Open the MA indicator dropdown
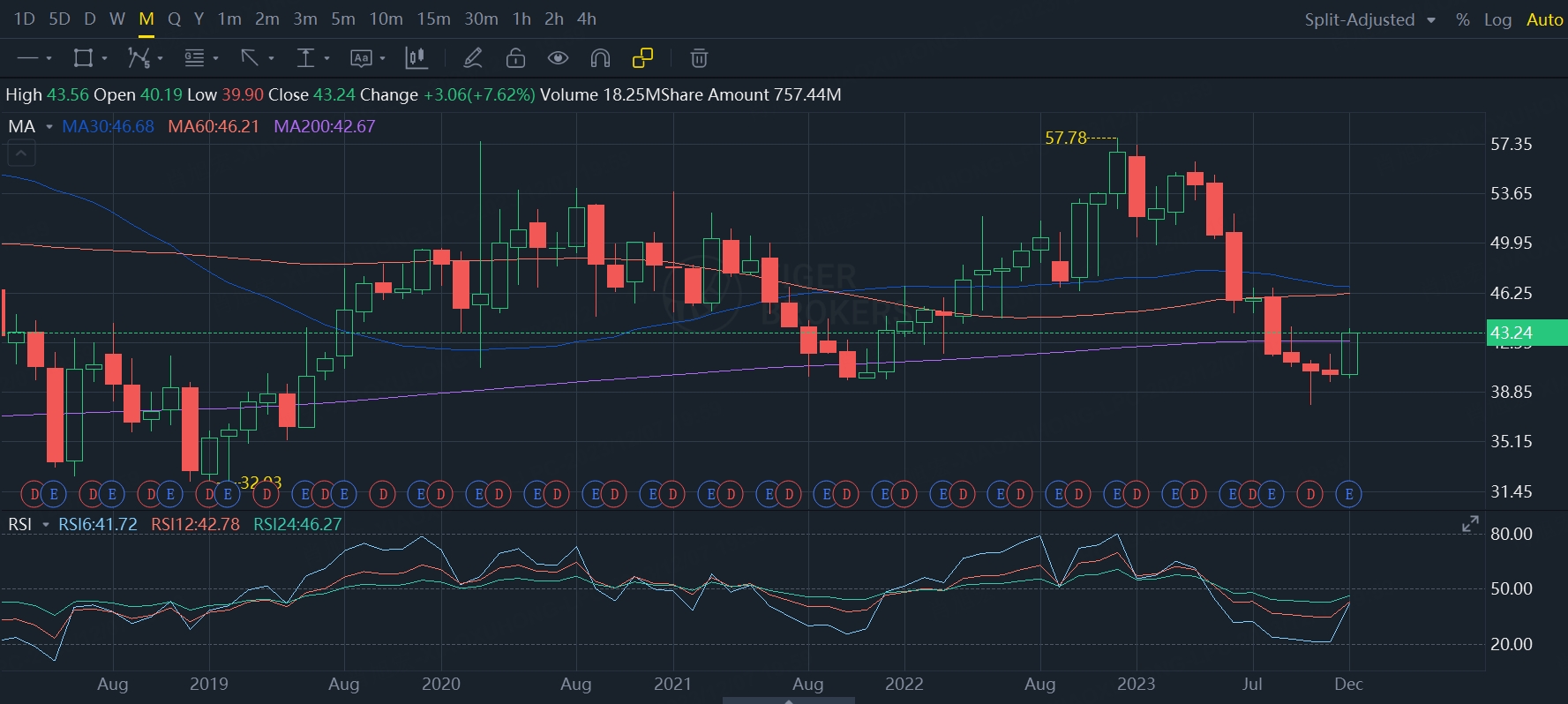1568x704 pixels. tap(49, 127)
